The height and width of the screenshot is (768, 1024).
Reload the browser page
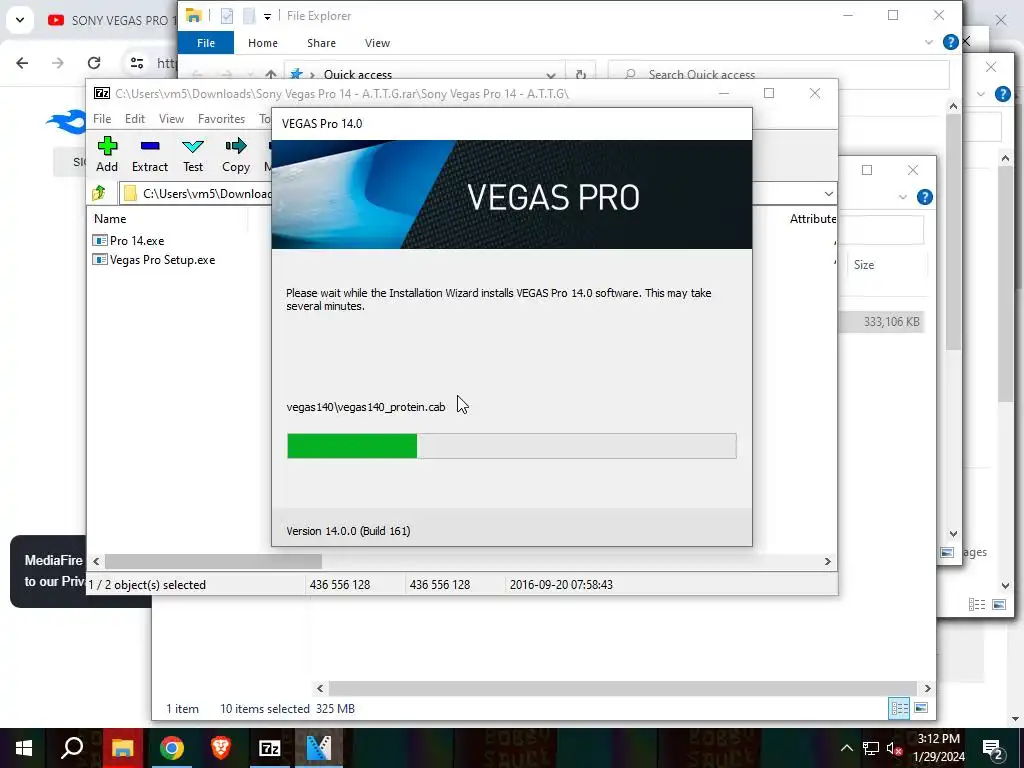(x=94, y=63)
